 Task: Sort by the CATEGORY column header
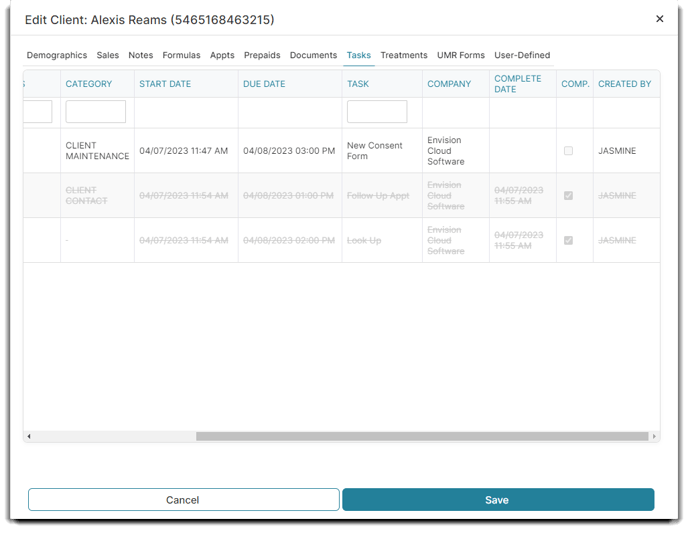point(89,84)
